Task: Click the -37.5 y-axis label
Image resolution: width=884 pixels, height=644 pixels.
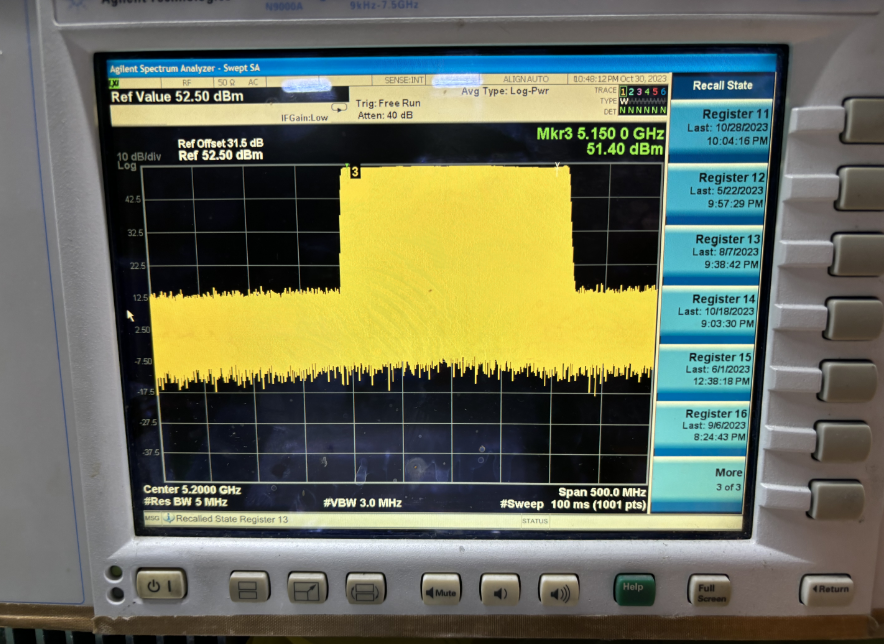Action: [152, 452]
